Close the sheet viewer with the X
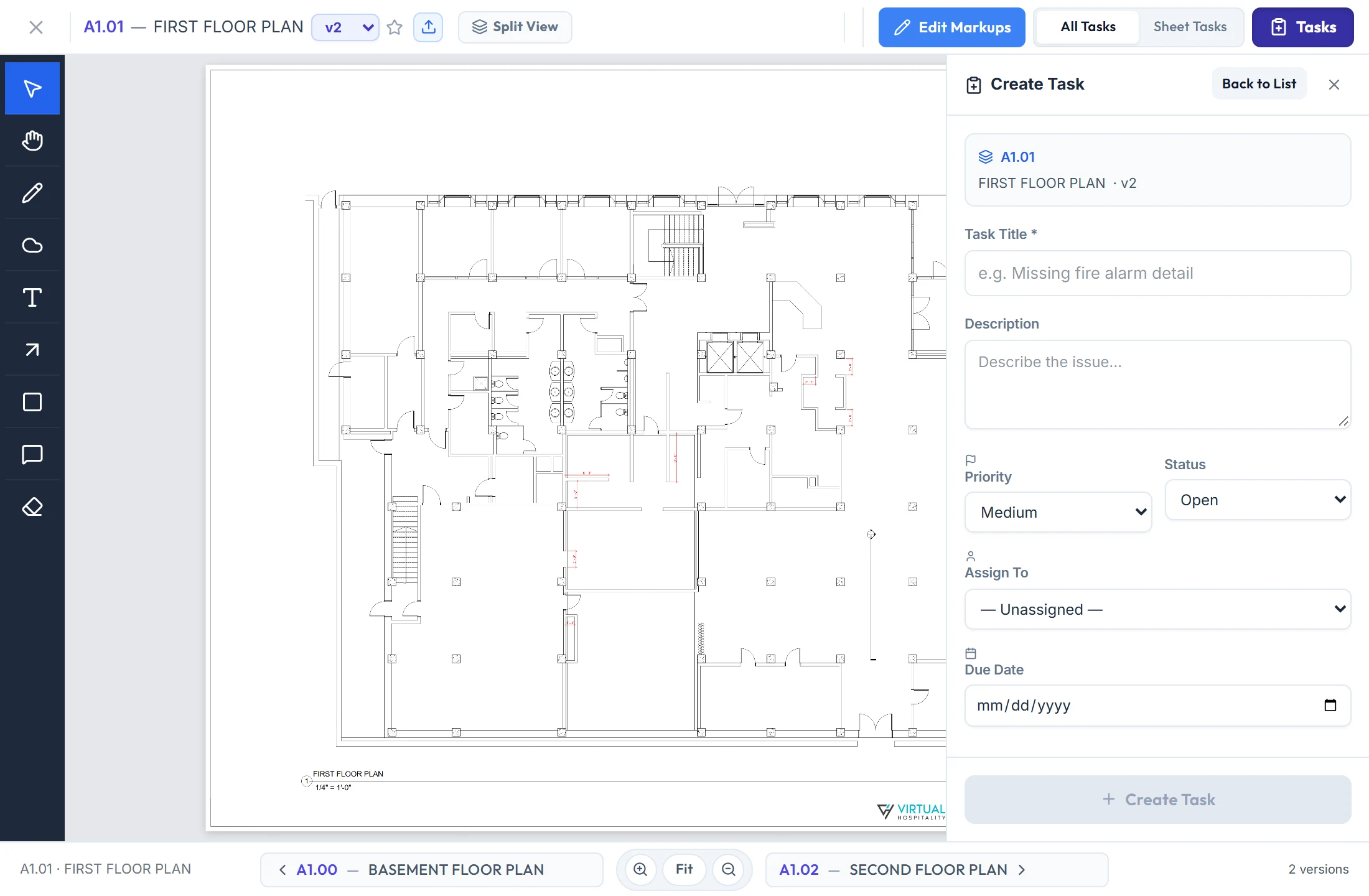This screenshot has height=896, width=1369. pos(36,27)
